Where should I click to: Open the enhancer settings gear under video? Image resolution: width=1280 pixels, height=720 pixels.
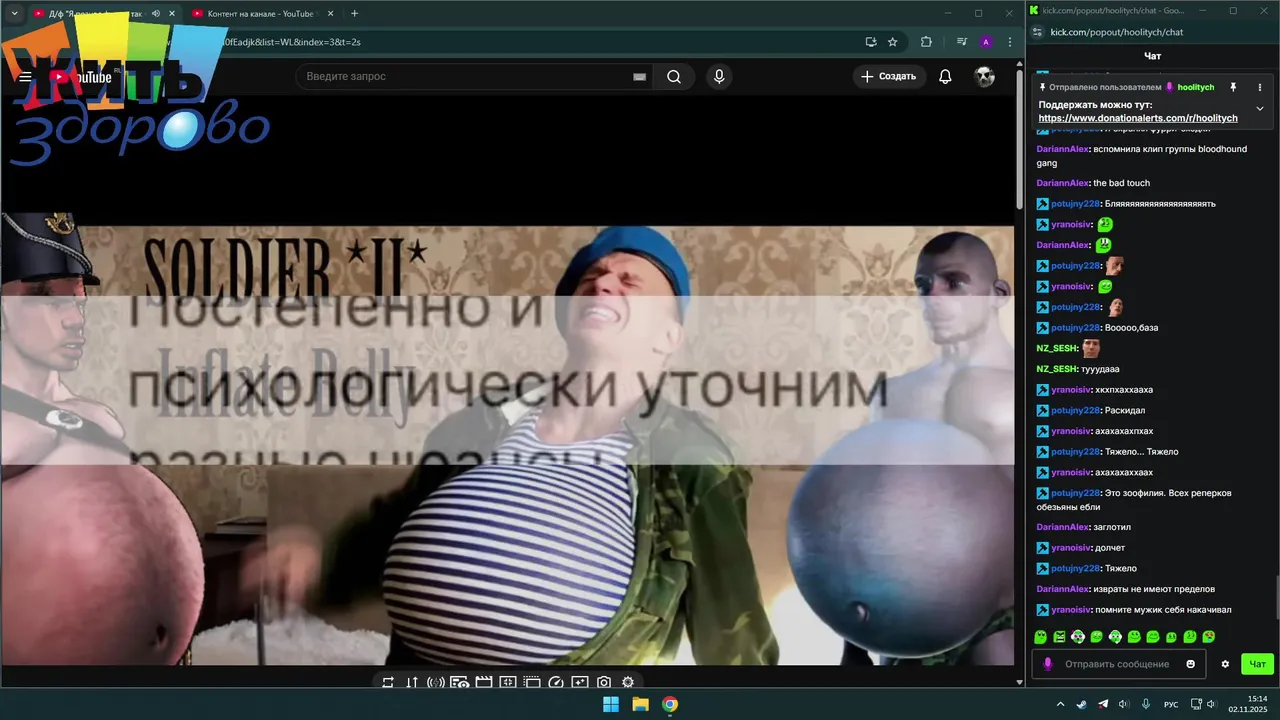coord(628,682)
